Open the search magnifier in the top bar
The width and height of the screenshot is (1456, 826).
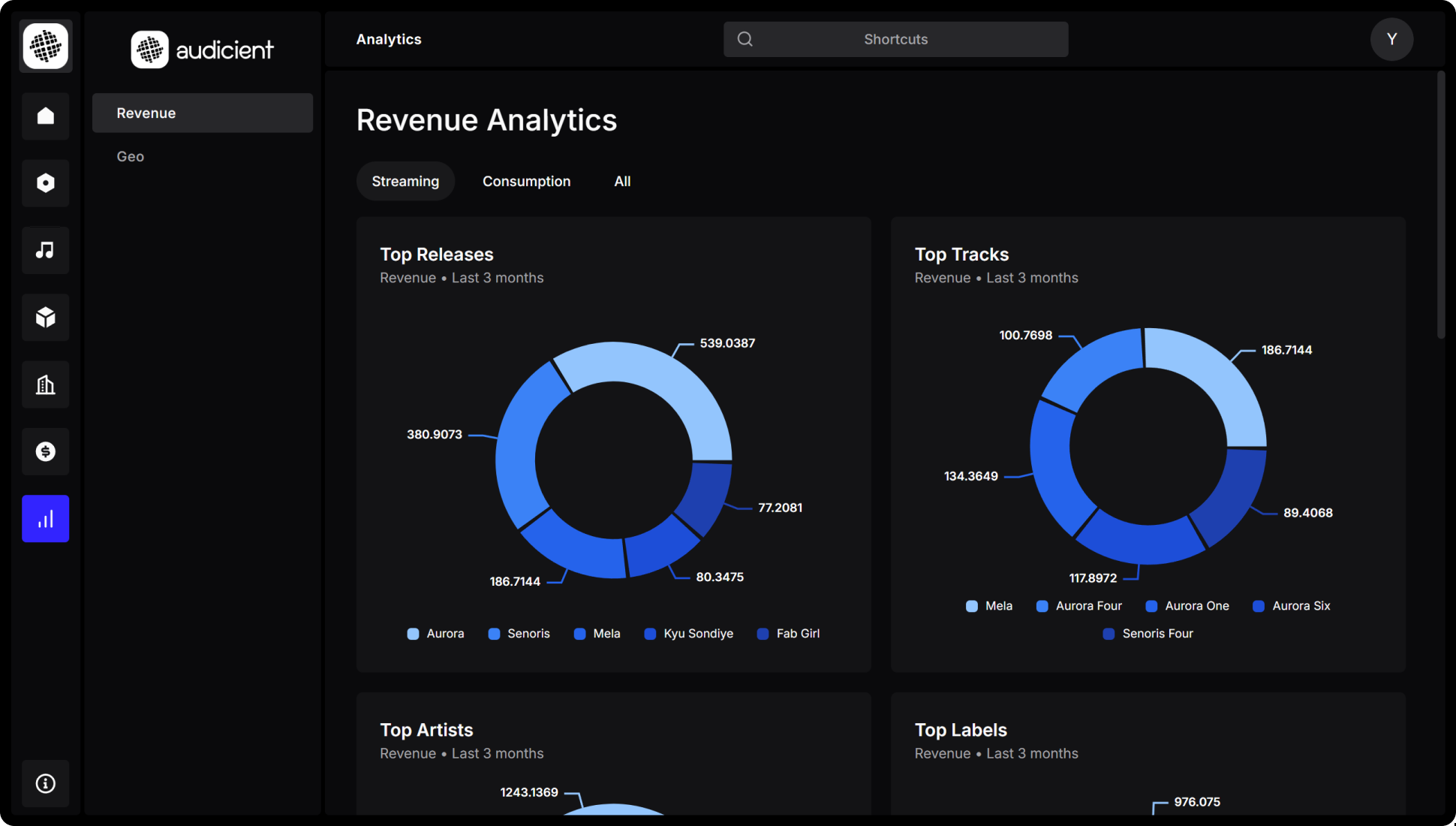(x=744, y=38)
